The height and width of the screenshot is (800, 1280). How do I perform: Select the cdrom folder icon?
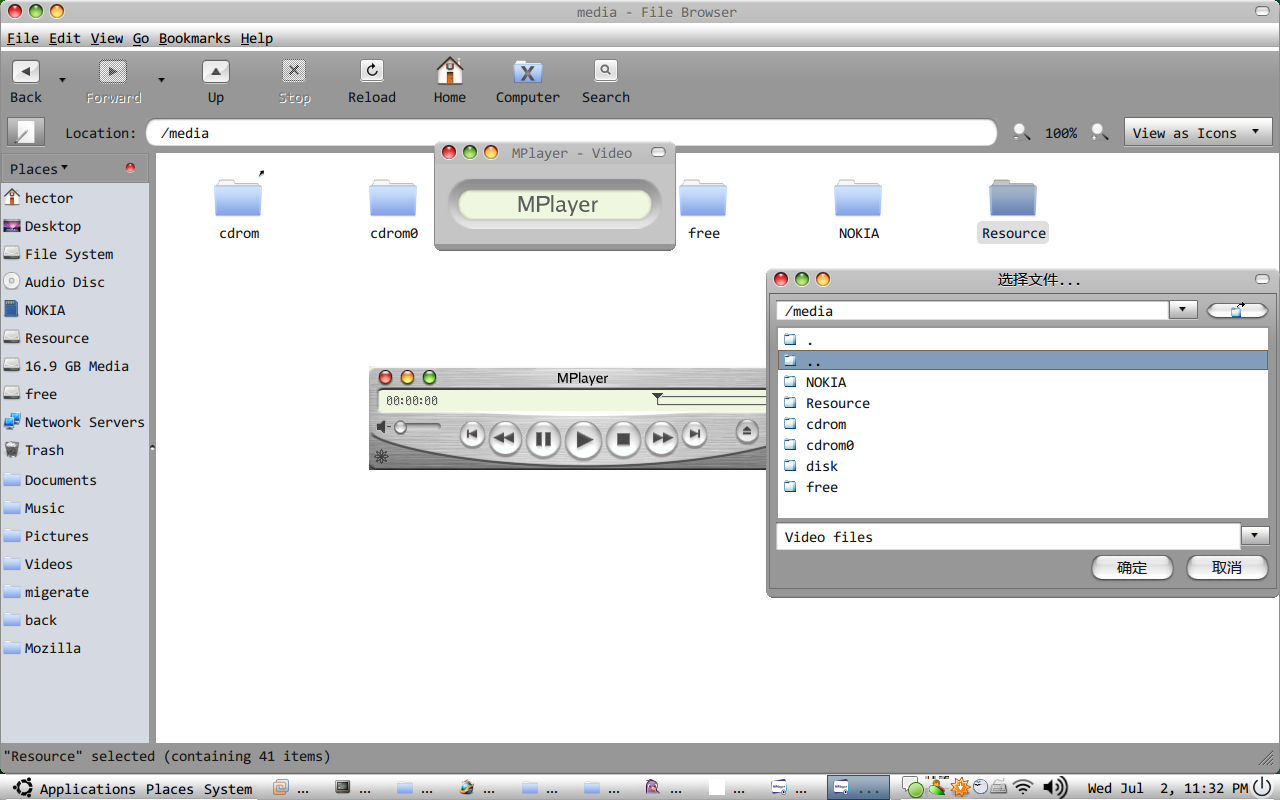point(238,198)
